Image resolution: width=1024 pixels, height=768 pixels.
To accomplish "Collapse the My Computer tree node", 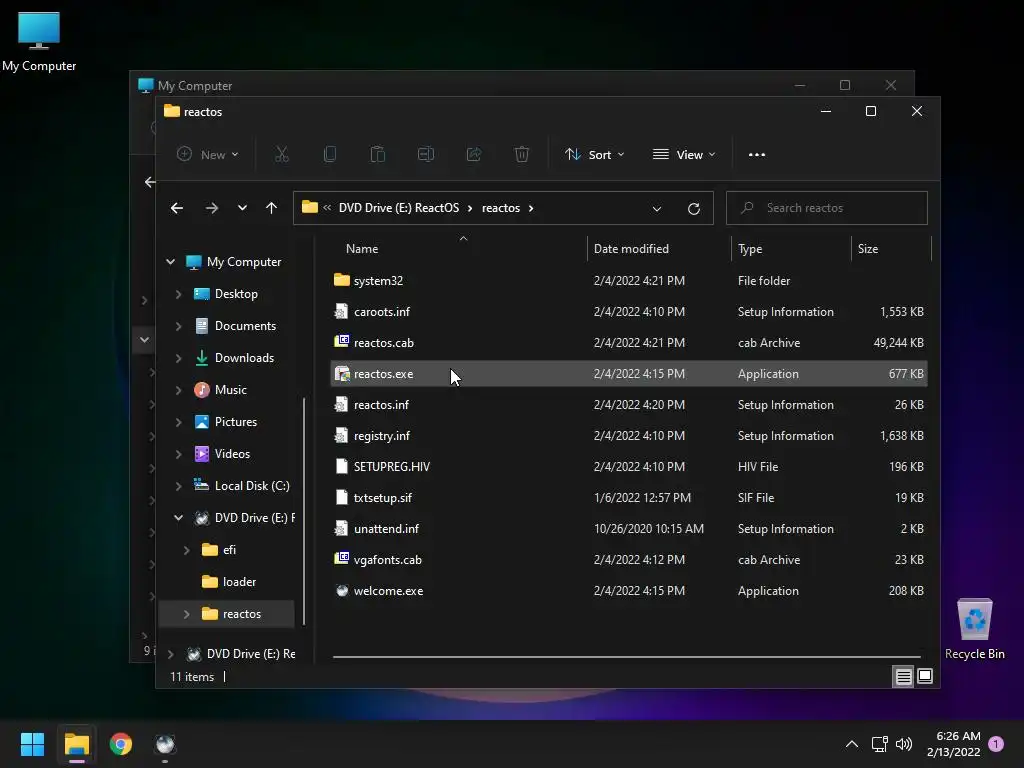I will (170, 262).
